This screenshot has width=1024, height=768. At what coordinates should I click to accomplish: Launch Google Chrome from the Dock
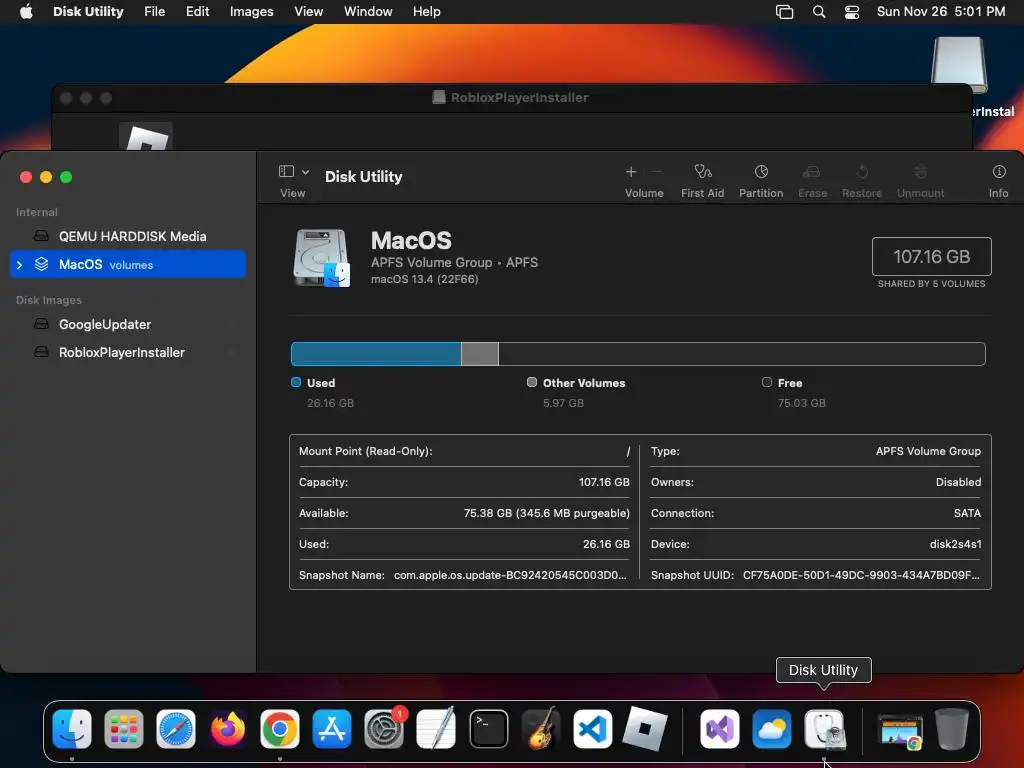280,729
